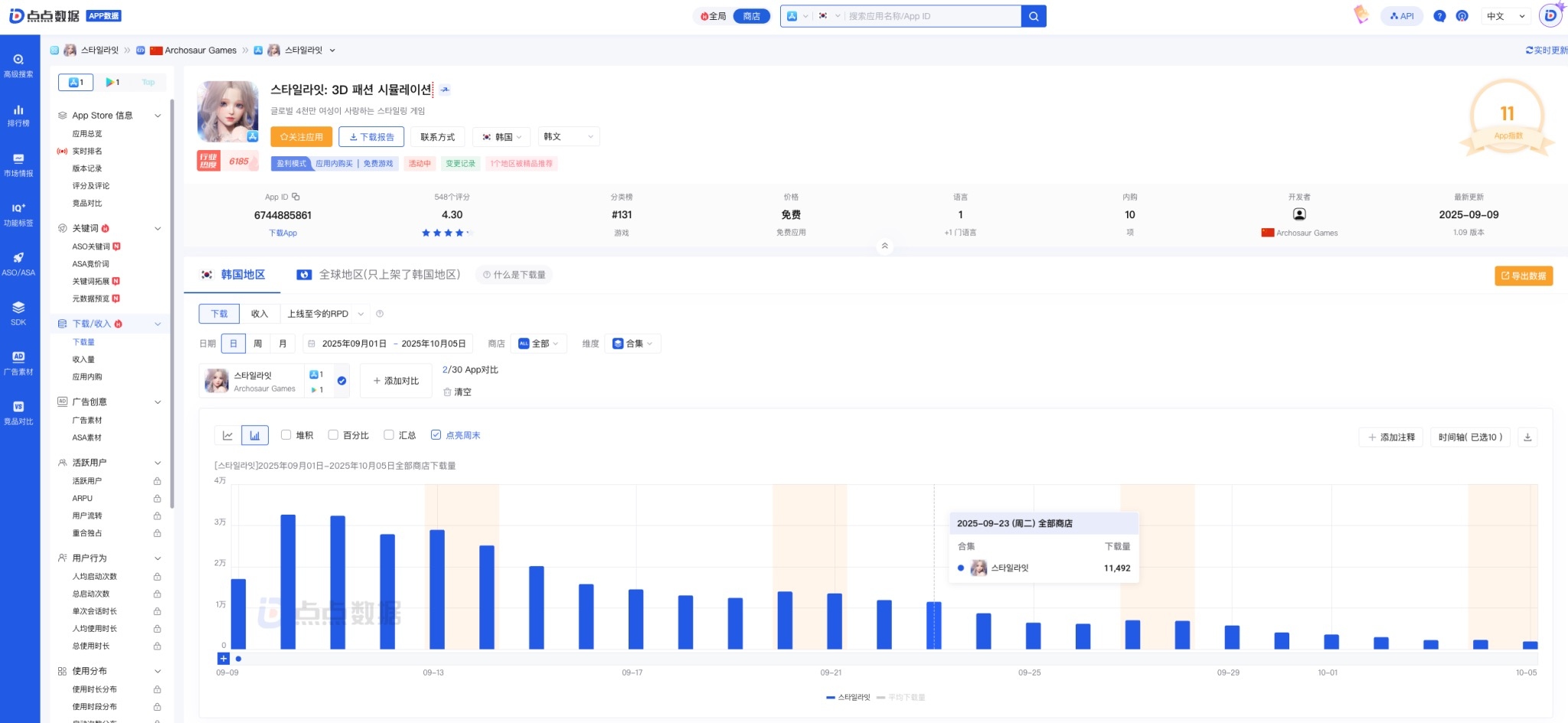Copy the App ID with copy icon

[x=296, y=197]
